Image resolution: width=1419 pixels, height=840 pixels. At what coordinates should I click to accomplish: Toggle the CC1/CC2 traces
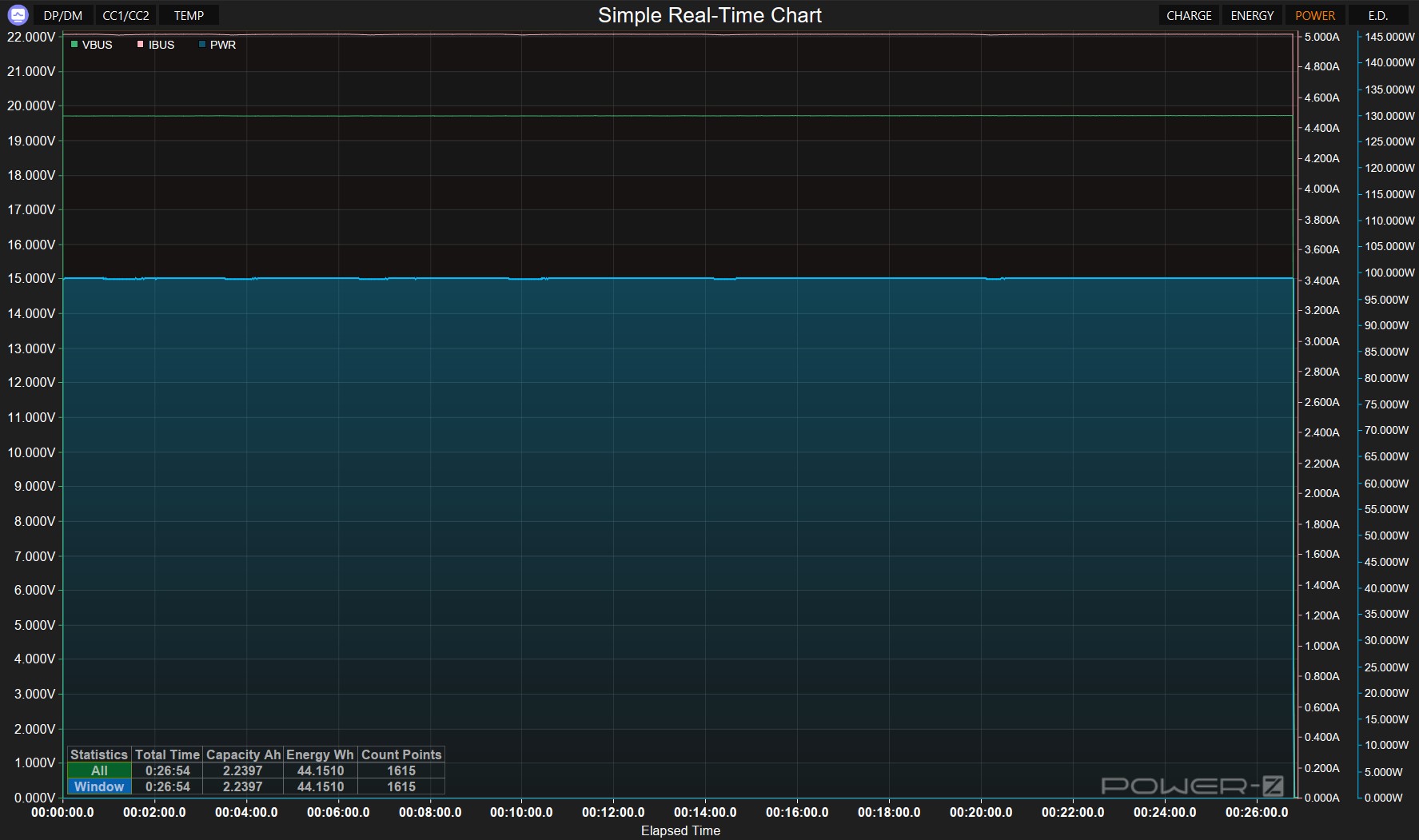(126, 16)
